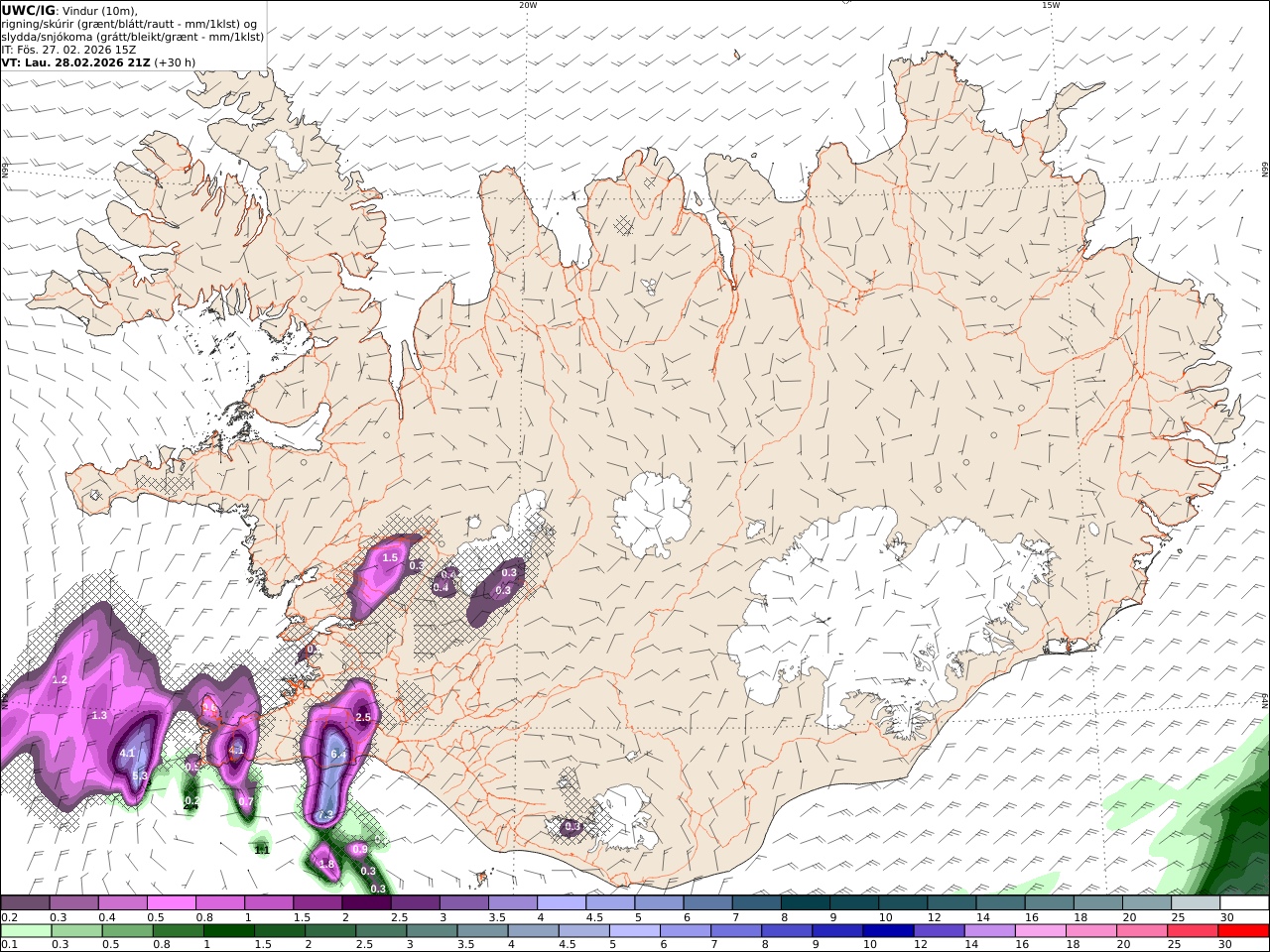Screen dimensions: 1270x952
Task: Pick lower legend deep navy swatch at 10
Action: pos(889,931)
